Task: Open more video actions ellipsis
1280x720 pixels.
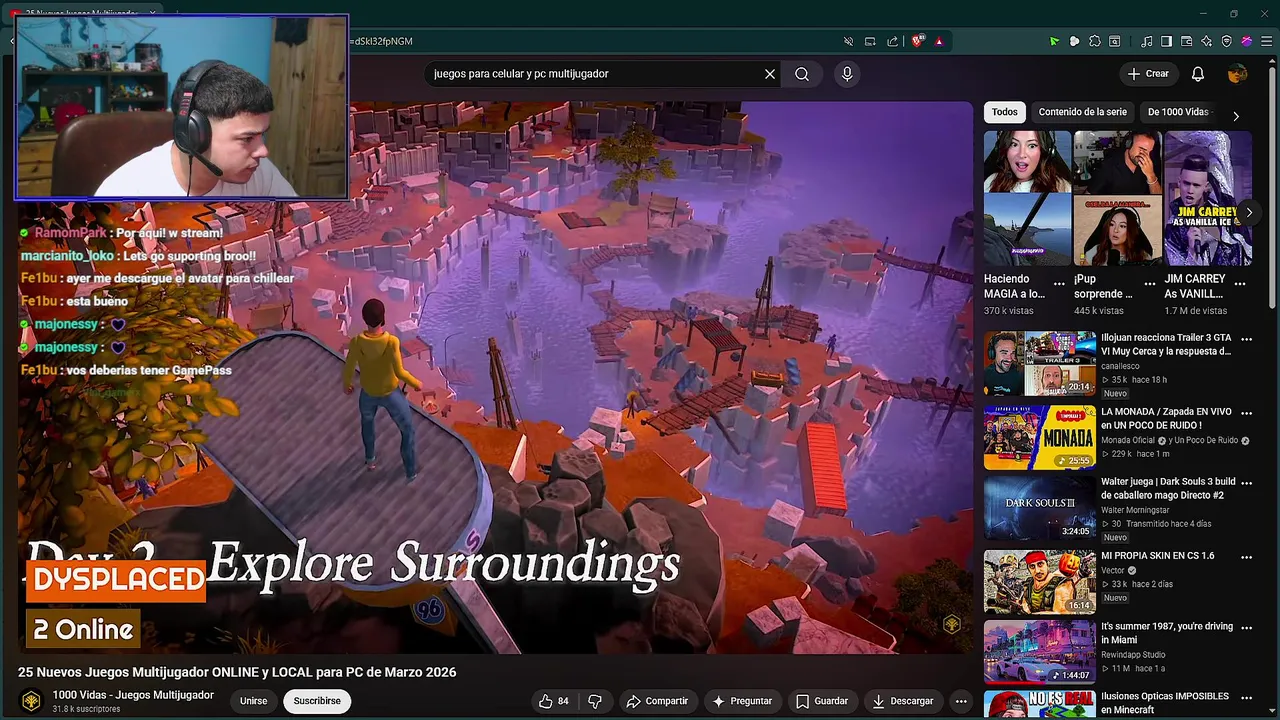Action: 961,701
